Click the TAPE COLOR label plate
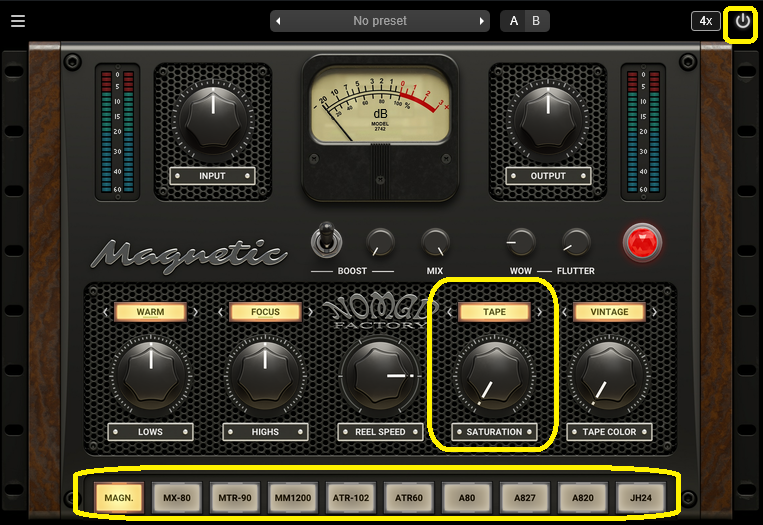The image size is (763, 525). click(609, 432)
